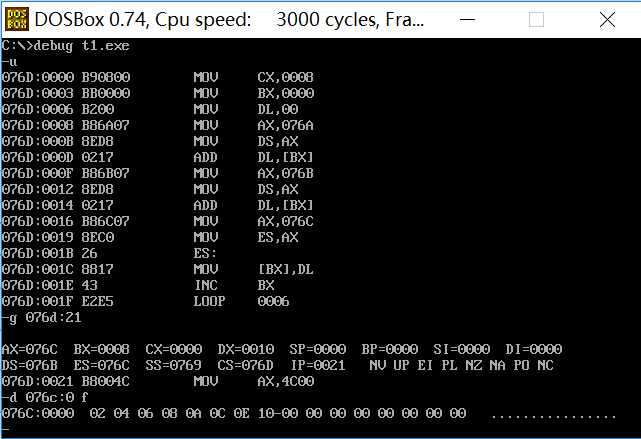The width and height of the screenshot is (641, 439).
Task: Click address 076D:000B line
Action: pyautogui.click(x=150, y=141)
